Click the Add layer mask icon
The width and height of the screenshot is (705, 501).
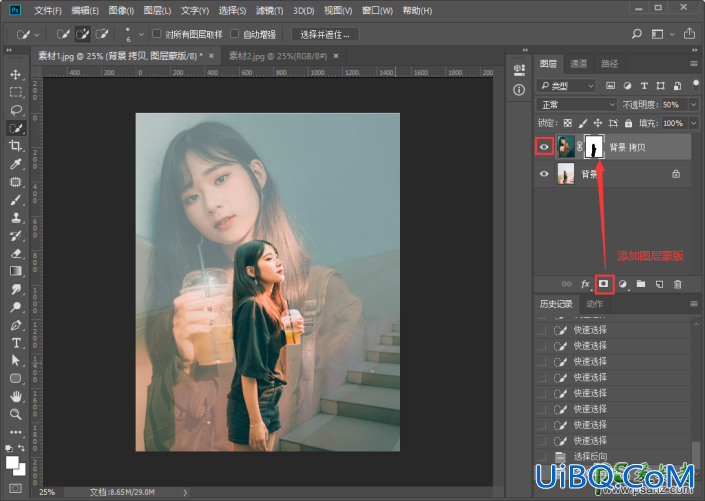(604, 284)
